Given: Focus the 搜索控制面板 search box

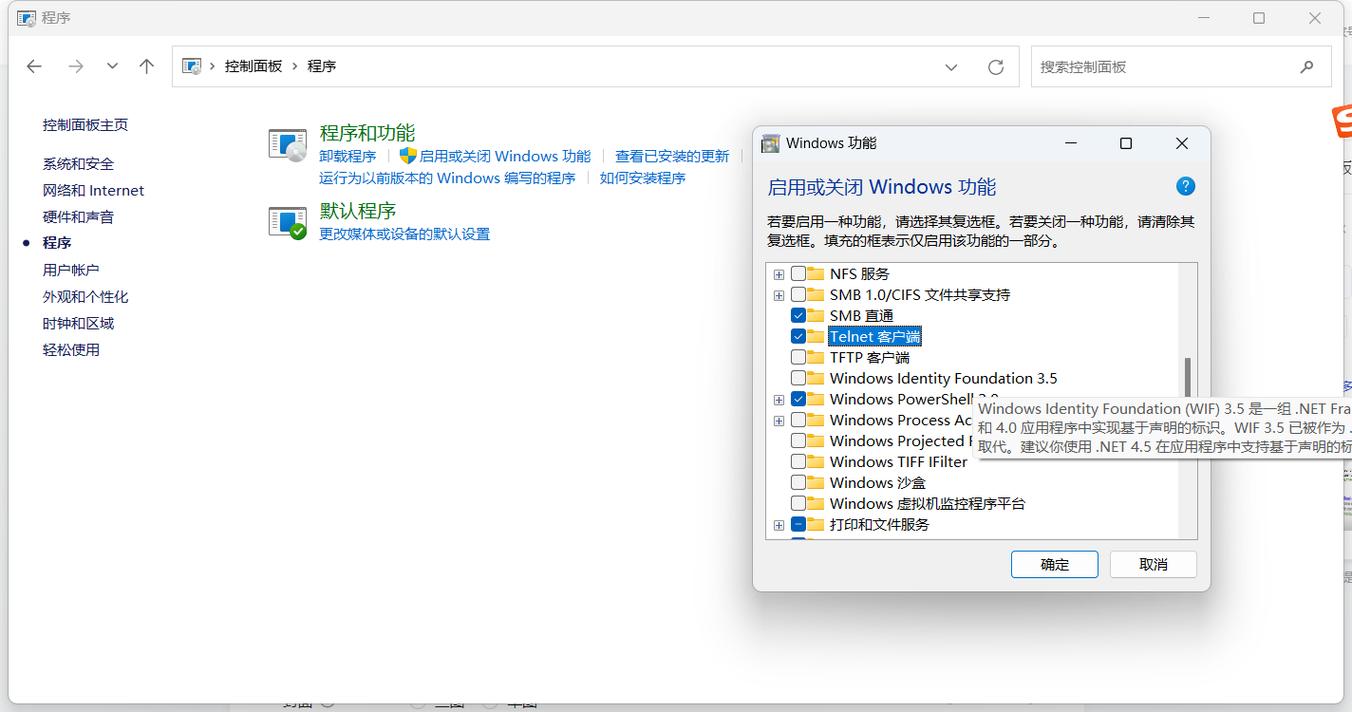Looking at the screenshot, I should point(1180,67).
